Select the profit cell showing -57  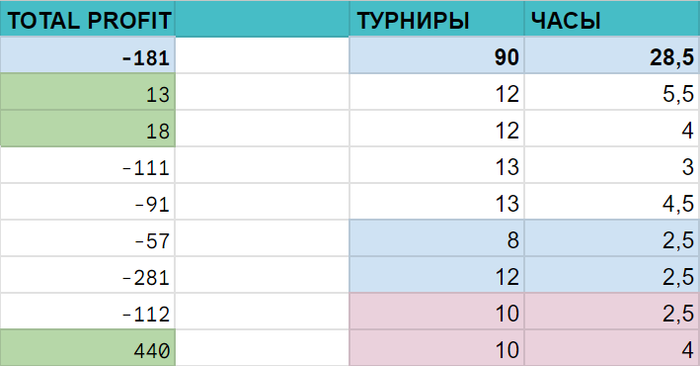pyautogui.click(x=88, y=238)
